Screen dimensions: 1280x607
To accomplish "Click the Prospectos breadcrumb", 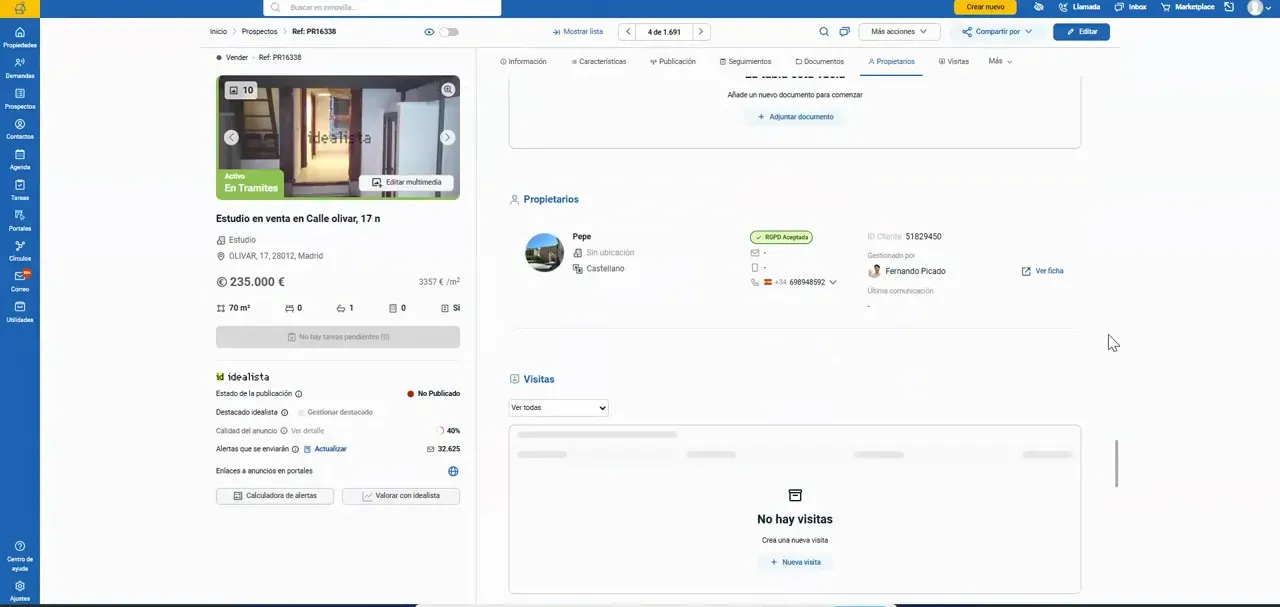I will tap(259, 32).
